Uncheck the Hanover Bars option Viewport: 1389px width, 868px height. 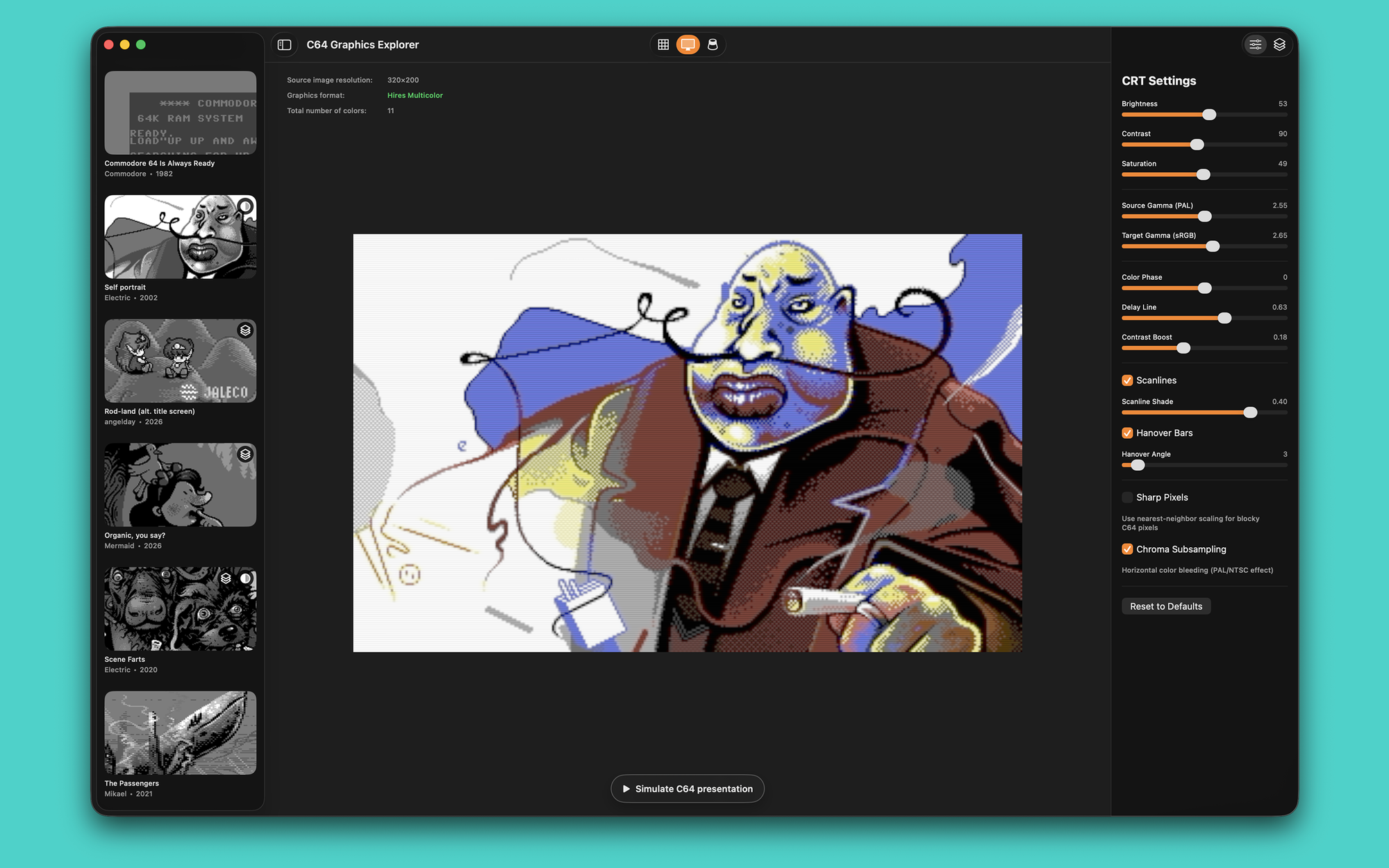(x=1127, y=433)
